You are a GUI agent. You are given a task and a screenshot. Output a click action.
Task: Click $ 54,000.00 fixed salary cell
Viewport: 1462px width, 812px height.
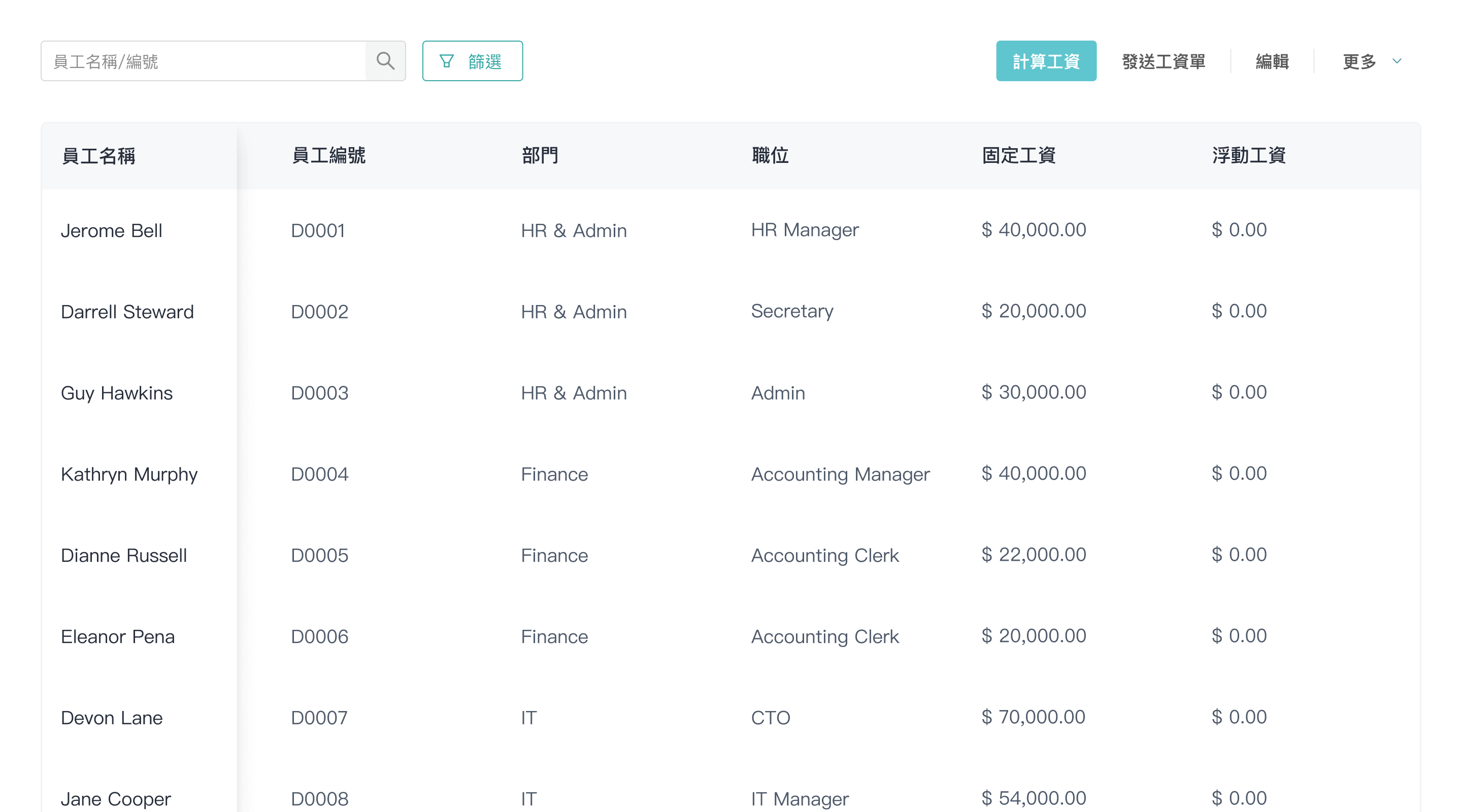(x=1034, y=798)
